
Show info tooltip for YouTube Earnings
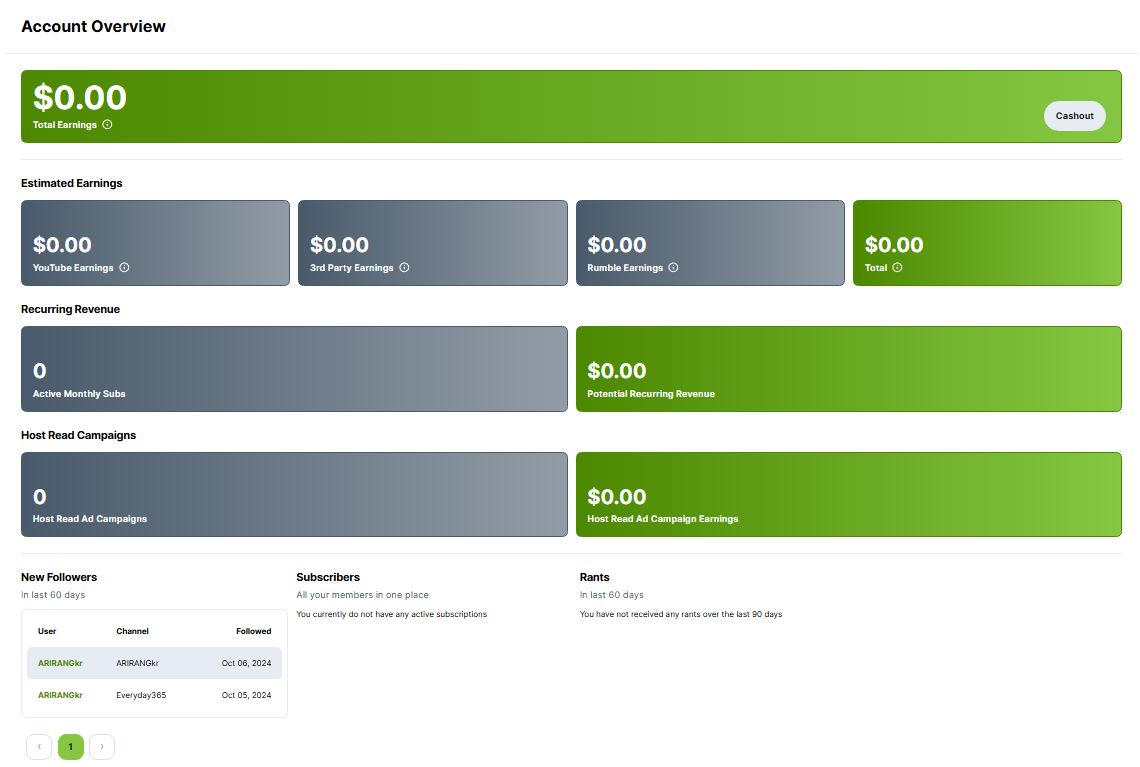[124, 268]
